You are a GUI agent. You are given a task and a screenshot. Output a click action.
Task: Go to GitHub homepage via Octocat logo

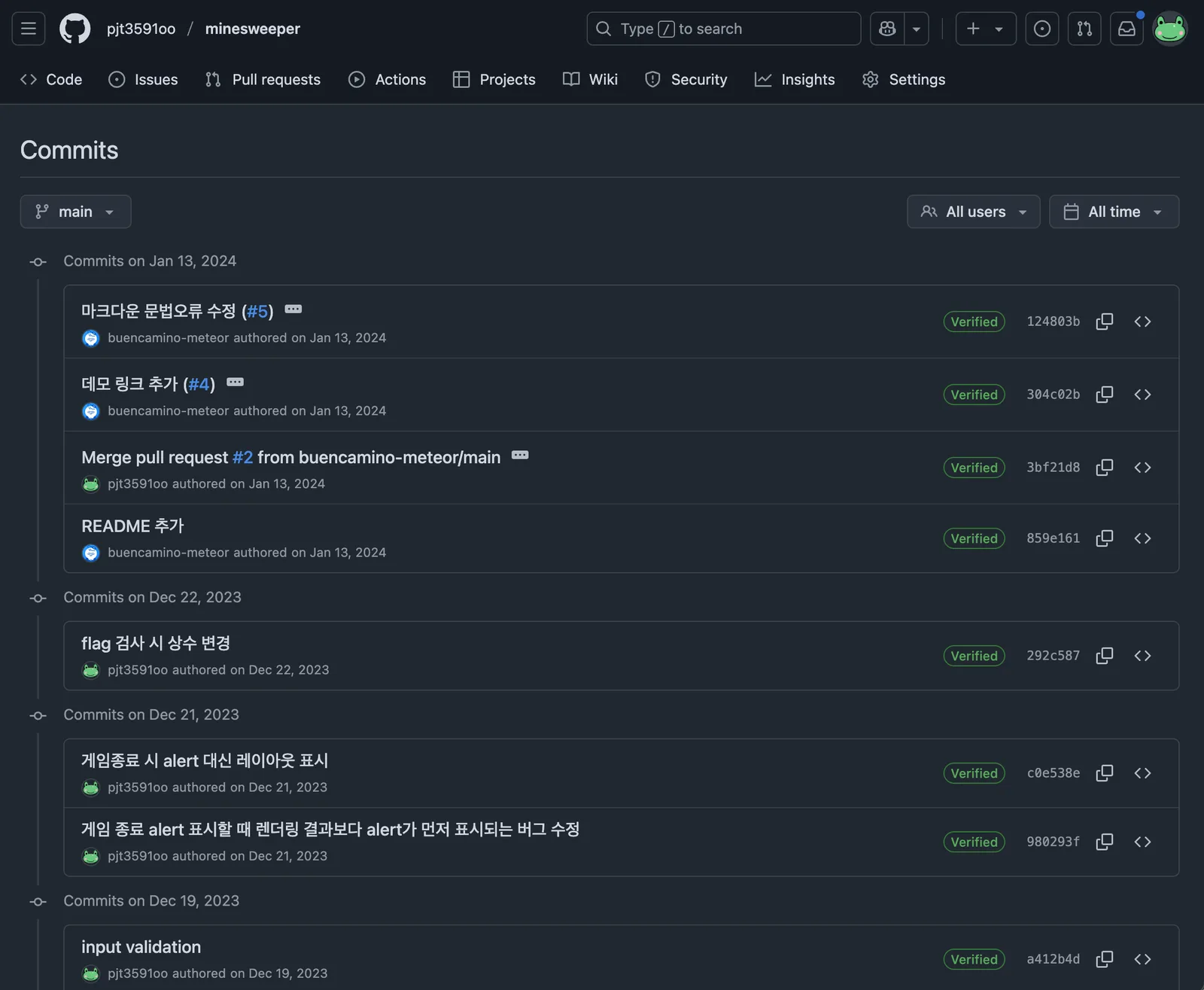click(74, 29)
